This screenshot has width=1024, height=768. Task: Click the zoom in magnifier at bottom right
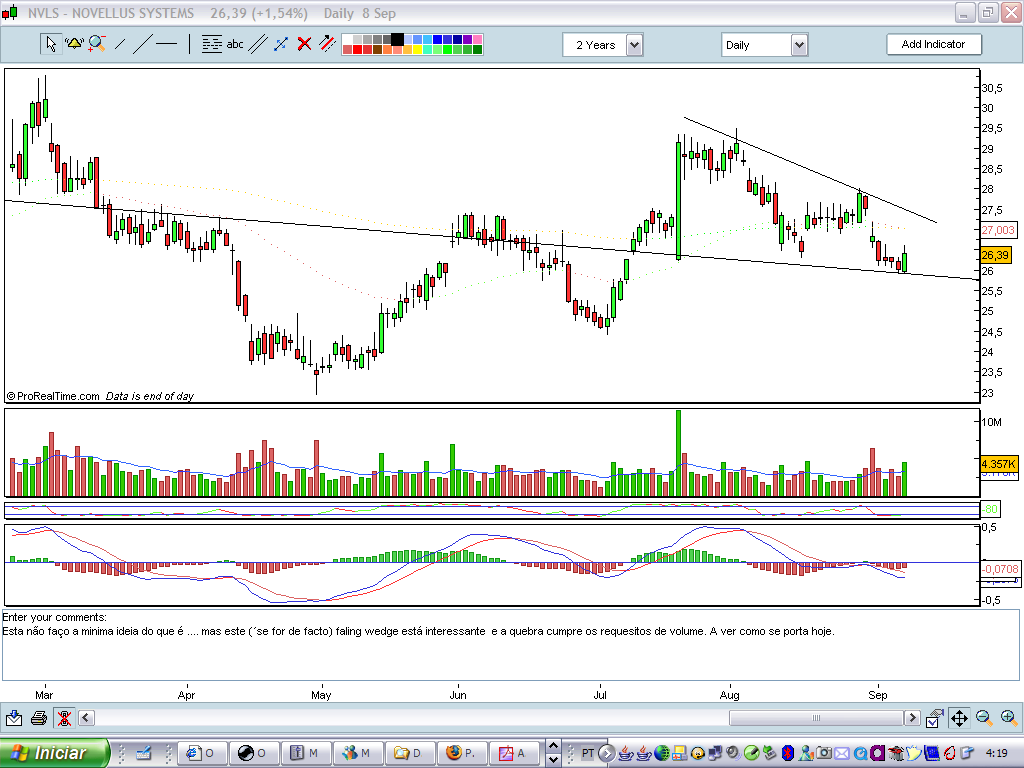(1008, 718)
